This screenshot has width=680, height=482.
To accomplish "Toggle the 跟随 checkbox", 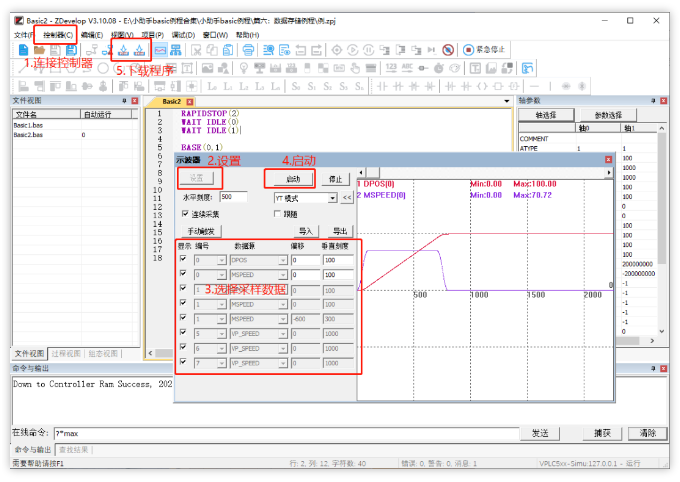I will click(x=277, y=213).
